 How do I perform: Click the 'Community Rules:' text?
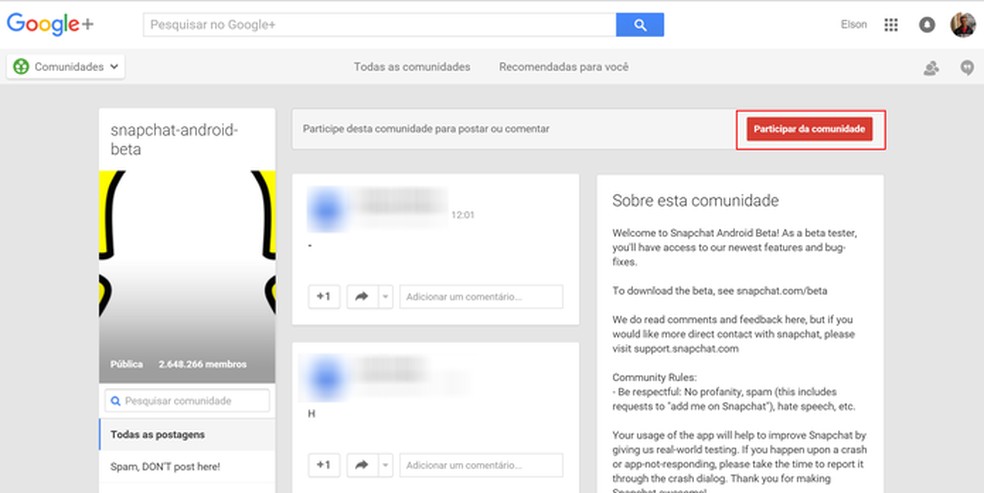[x=655, y=378]
